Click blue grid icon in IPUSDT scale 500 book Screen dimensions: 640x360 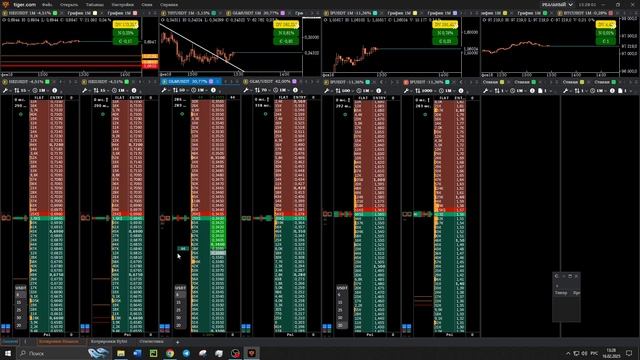[x=327, y=327]
